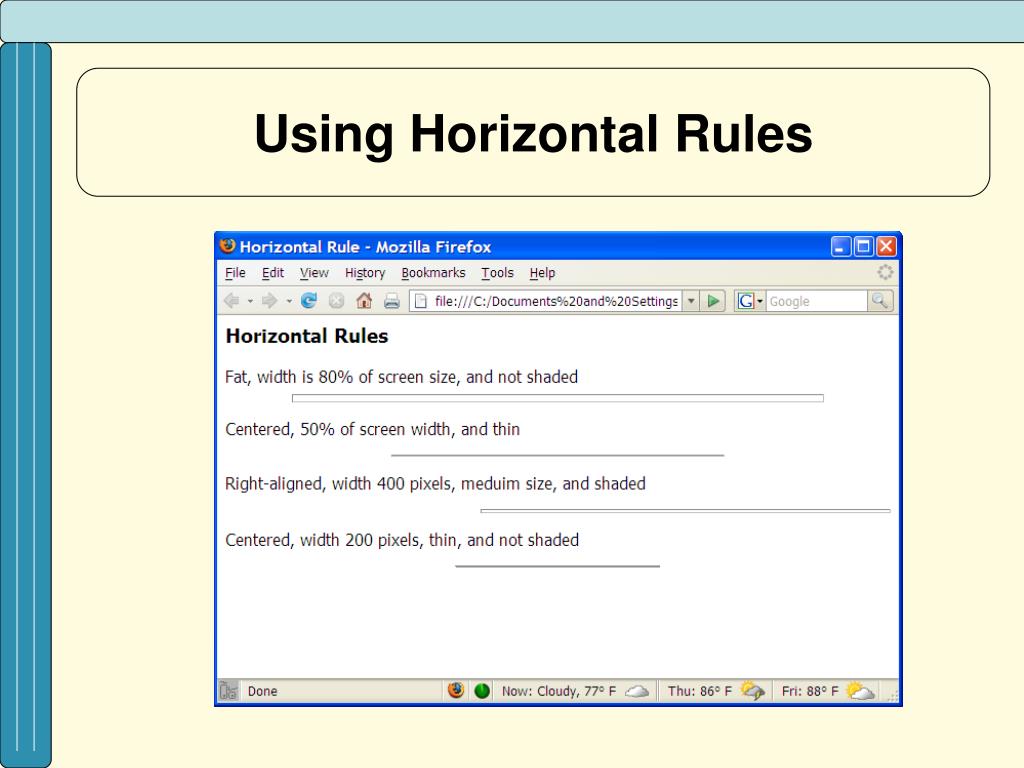Click the window resize grip corner
This screenshot has width=1024, height=768.
click(x=892, y=696)
